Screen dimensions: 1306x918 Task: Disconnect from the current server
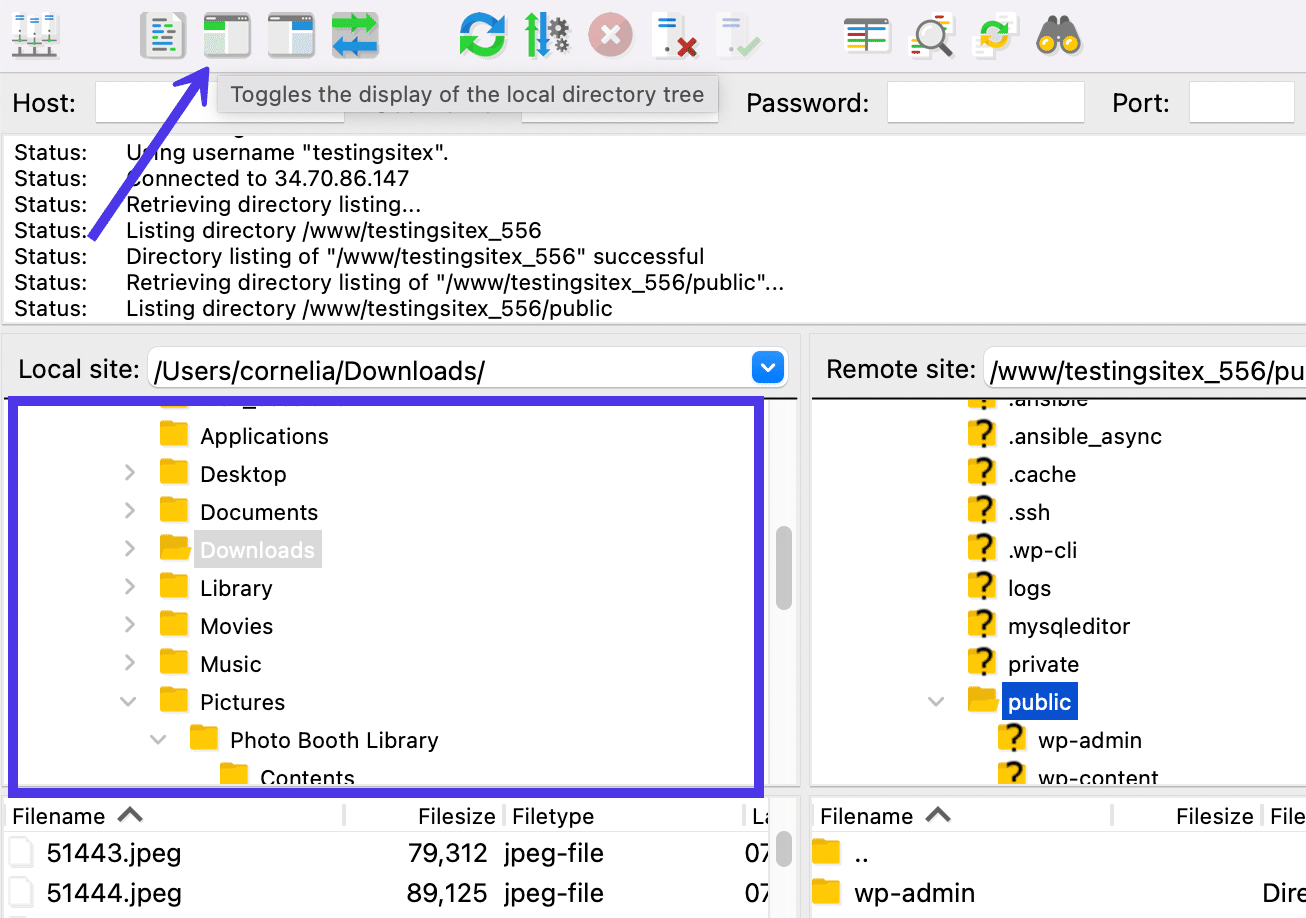coord(675,35)
